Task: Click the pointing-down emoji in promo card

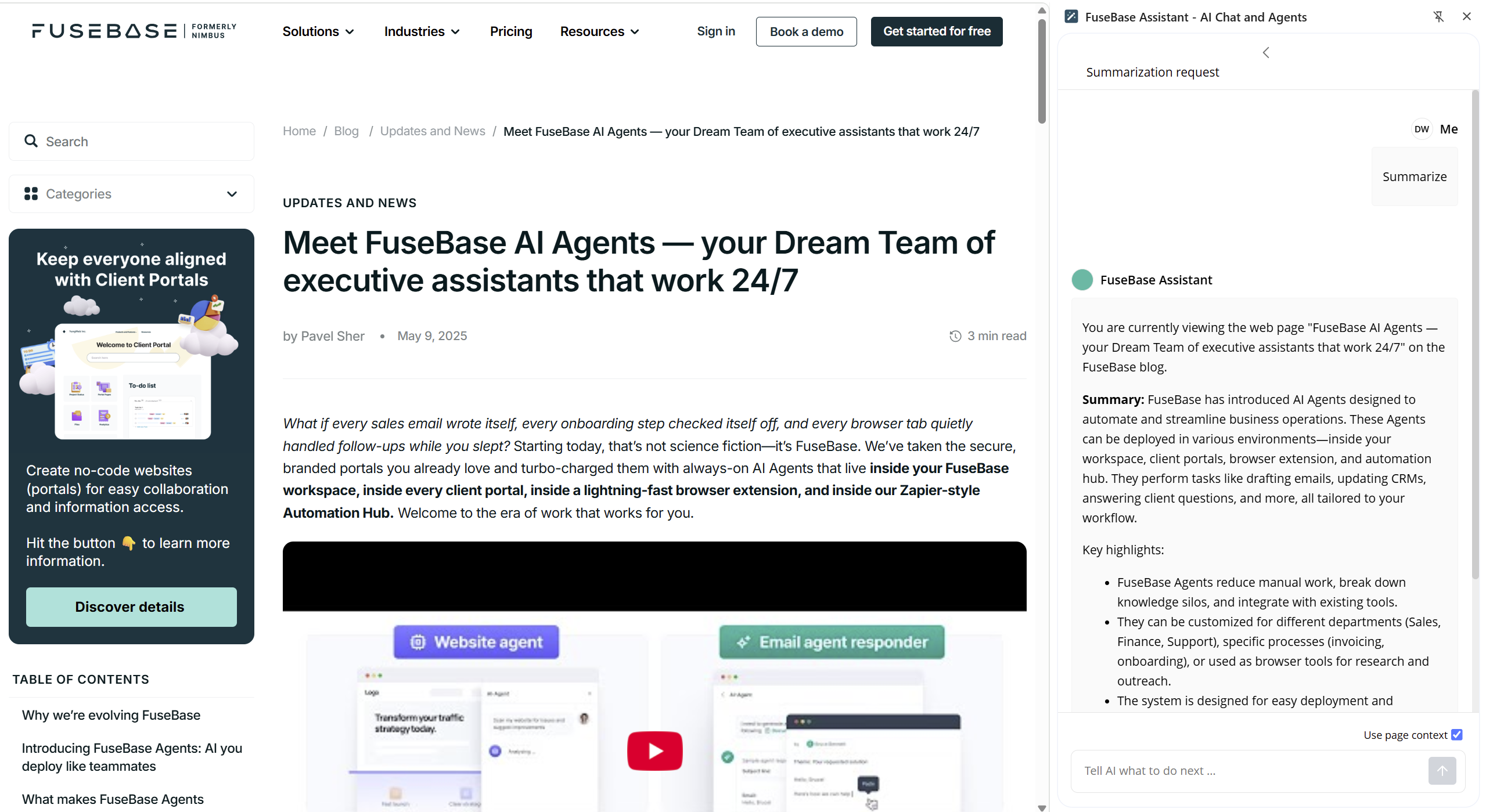Action: coord(128,543)
